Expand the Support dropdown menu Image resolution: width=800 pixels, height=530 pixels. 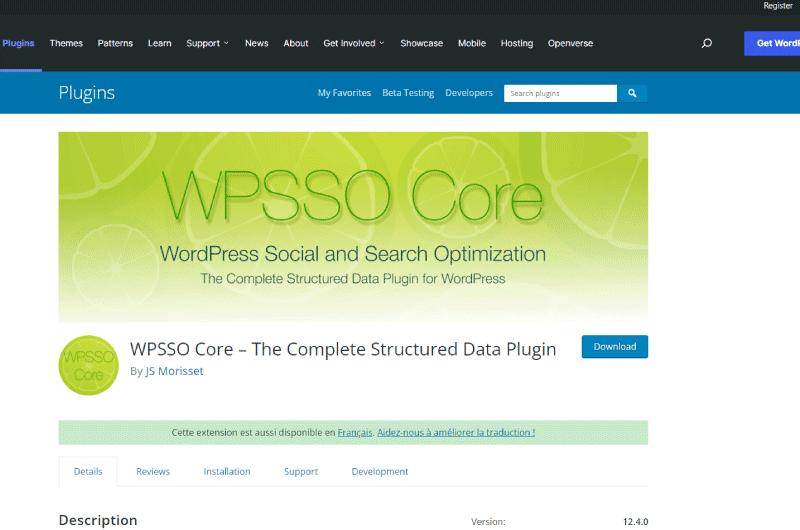pyautogui.click(x=207, y=43)
